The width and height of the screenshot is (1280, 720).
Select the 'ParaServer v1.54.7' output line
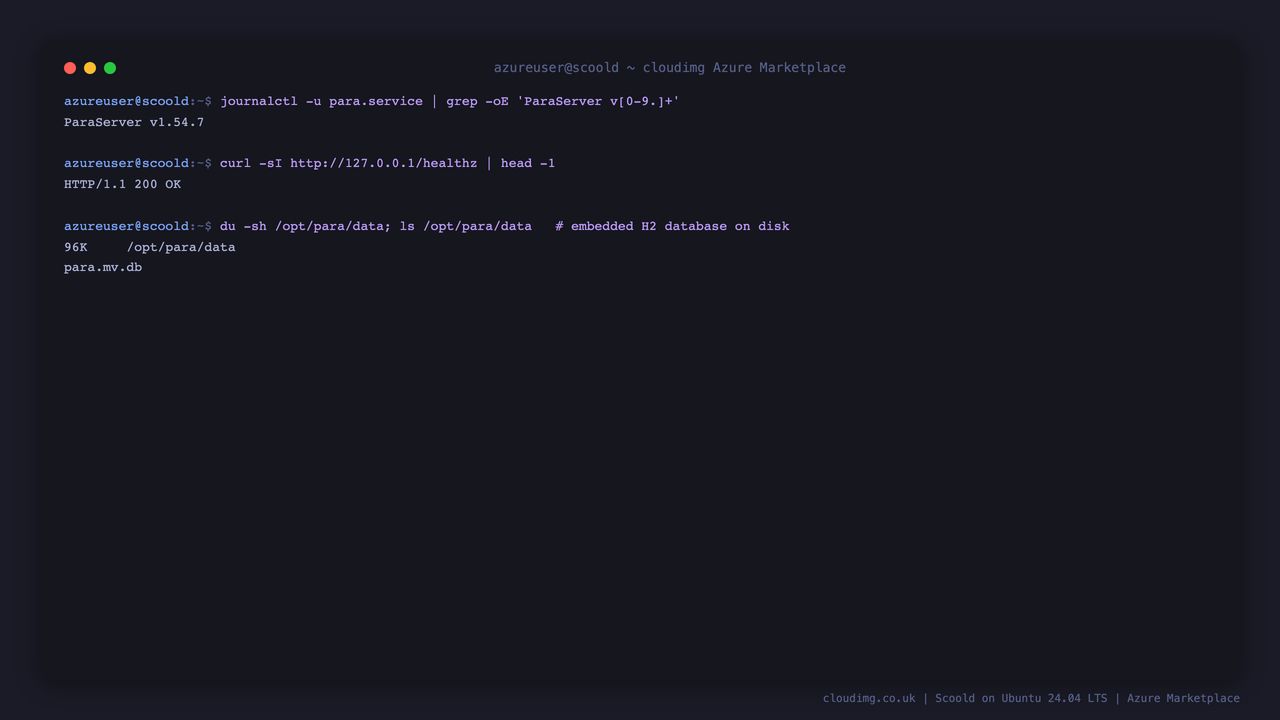tap(134, 123)
